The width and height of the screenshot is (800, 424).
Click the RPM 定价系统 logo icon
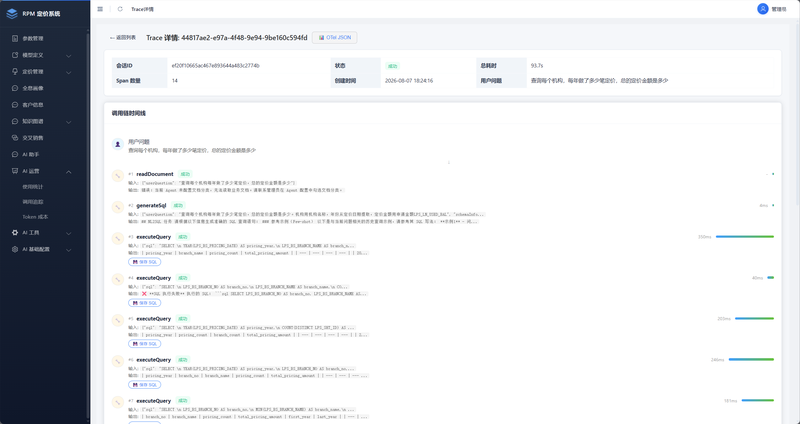(12, 14)
